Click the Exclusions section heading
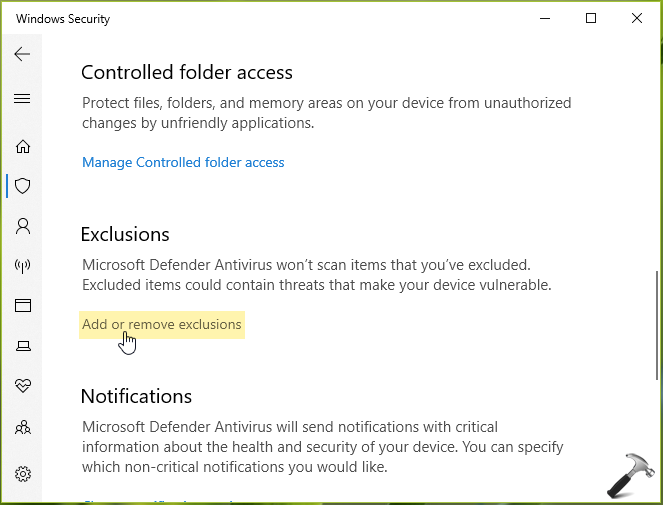Image resolution: width=663 pixels, height=505 pixels. [125, 234]
